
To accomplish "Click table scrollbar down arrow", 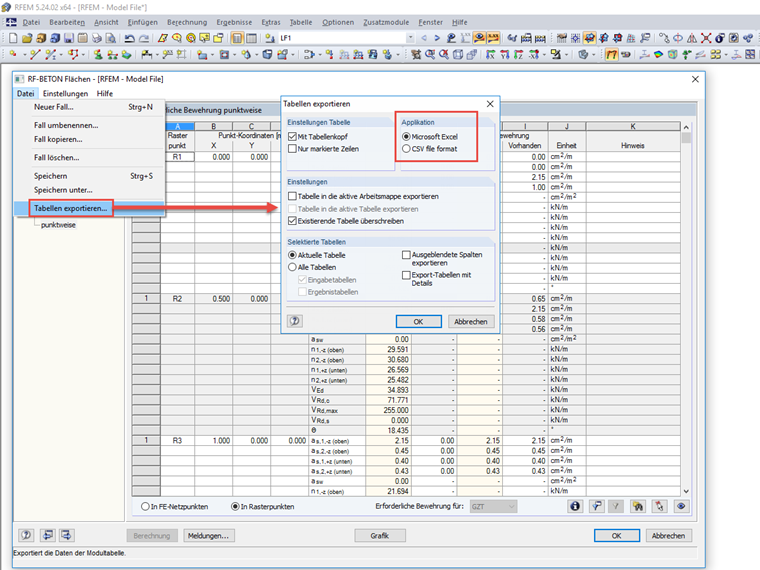I will tap(686, 491).
